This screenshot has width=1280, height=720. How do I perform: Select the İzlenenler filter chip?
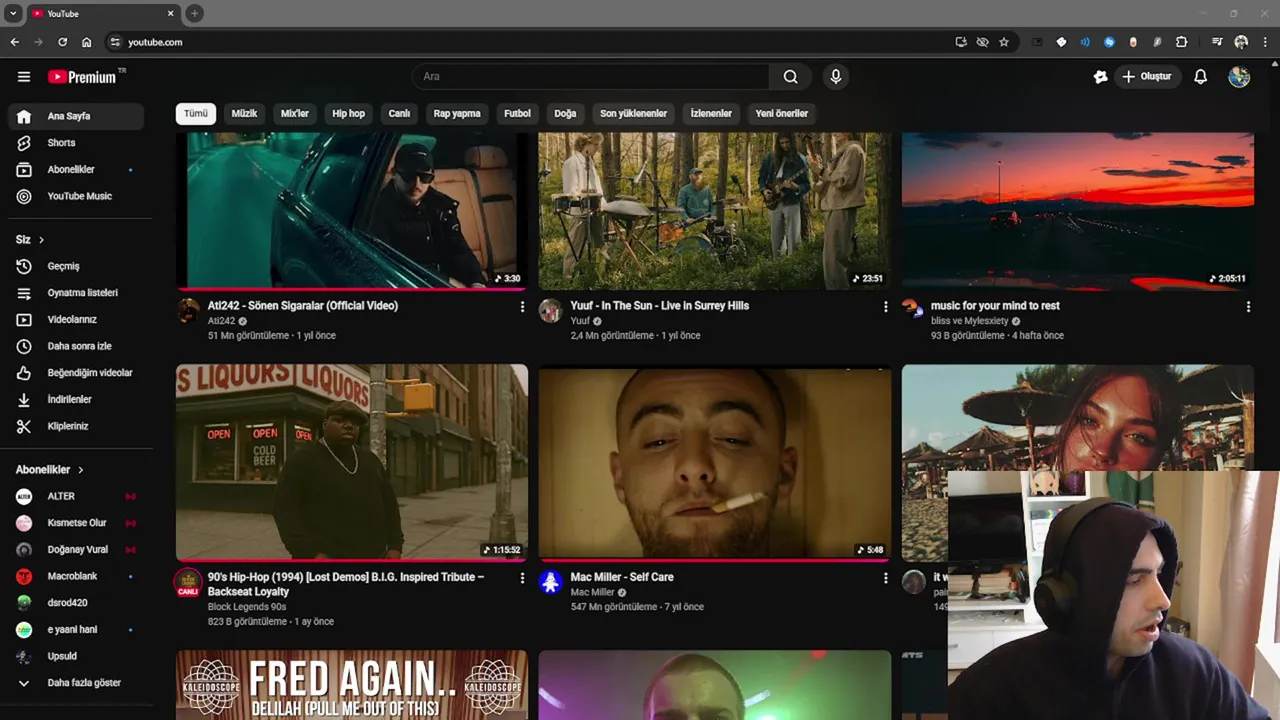click(x=711, y=113)
